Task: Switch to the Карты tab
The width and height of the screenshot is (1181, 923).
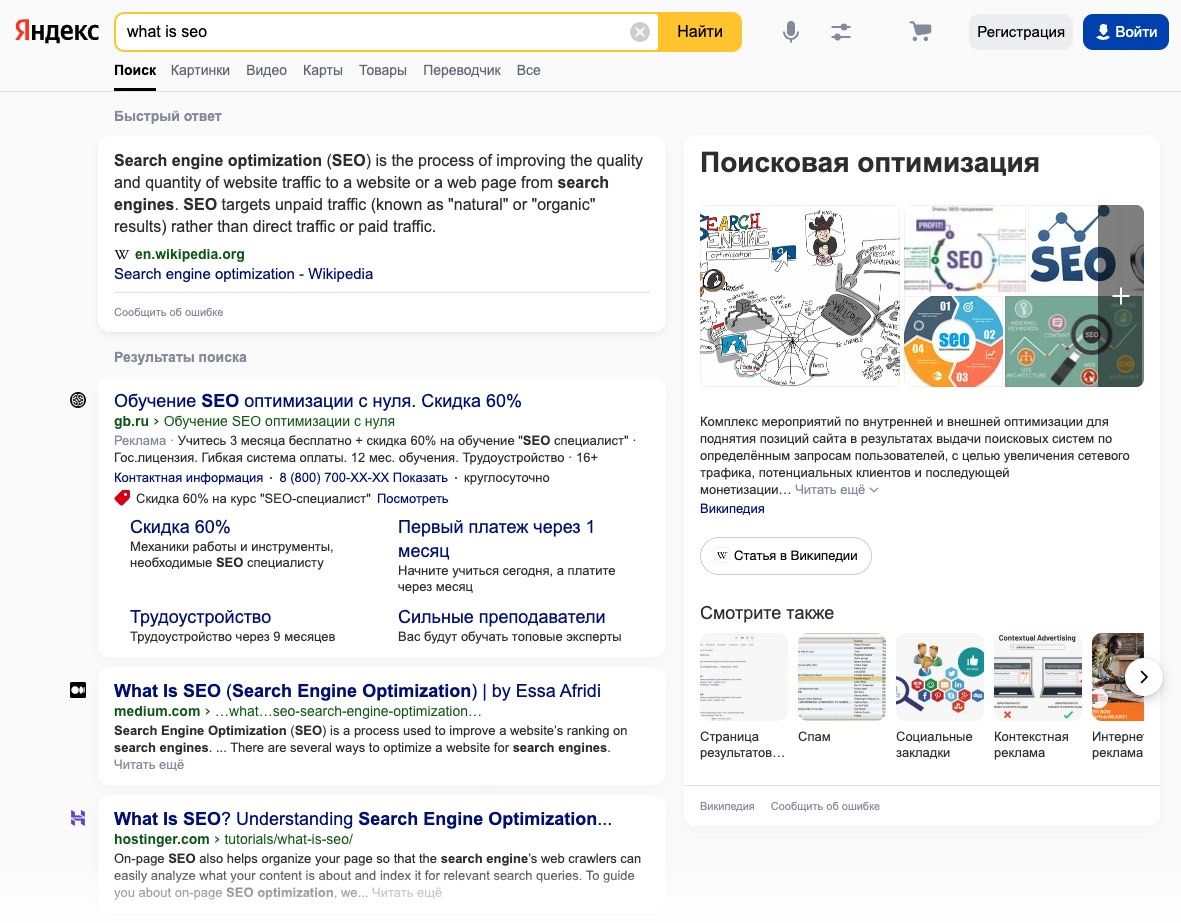Action: (322, 70)
